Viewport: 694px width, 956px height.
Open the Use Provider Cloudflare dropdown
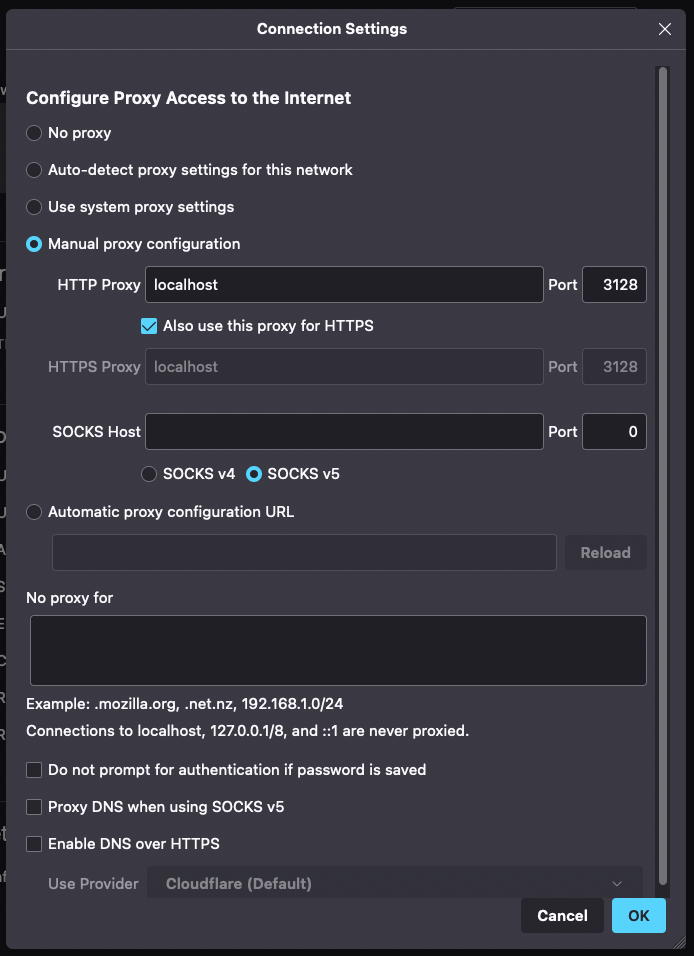(395, 884)
